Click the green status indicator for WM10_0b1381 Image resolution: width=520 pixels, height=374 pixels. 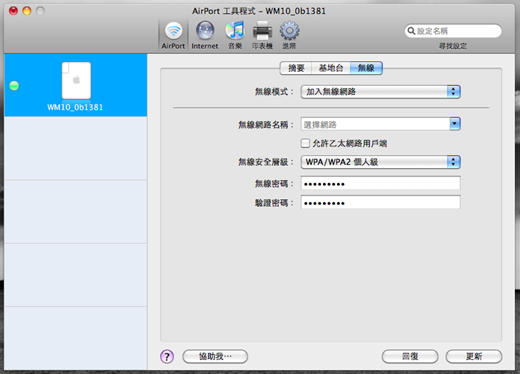[x=14, y=86]
